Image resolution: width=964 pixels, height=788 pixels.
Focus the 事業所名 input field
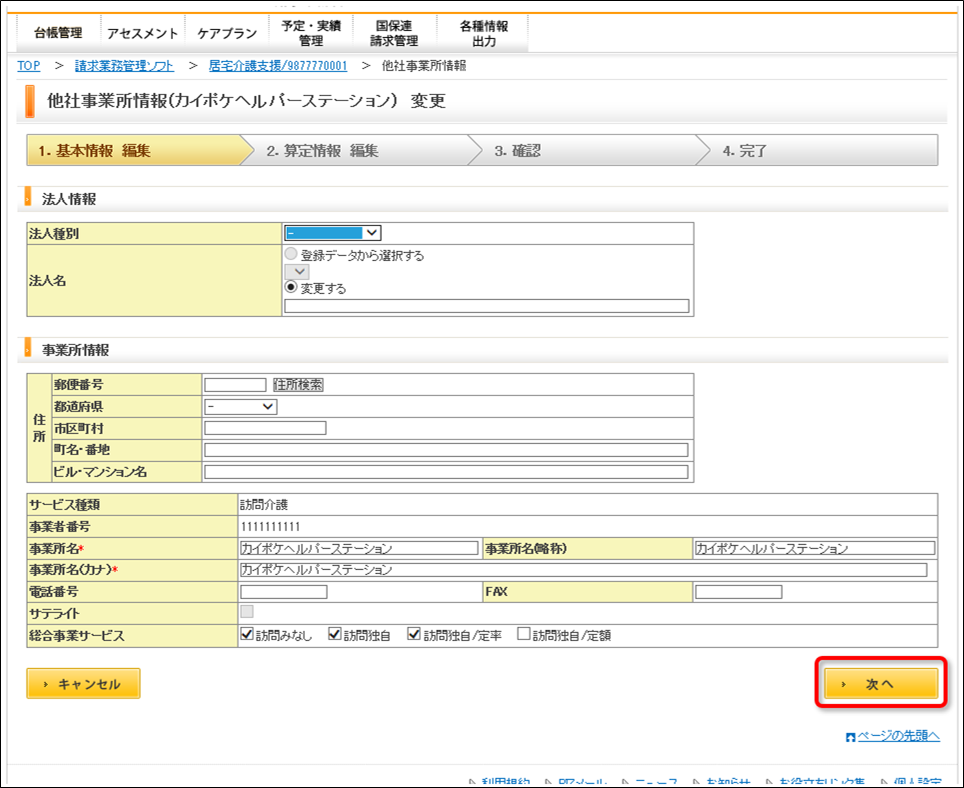[x=359, y=548]
